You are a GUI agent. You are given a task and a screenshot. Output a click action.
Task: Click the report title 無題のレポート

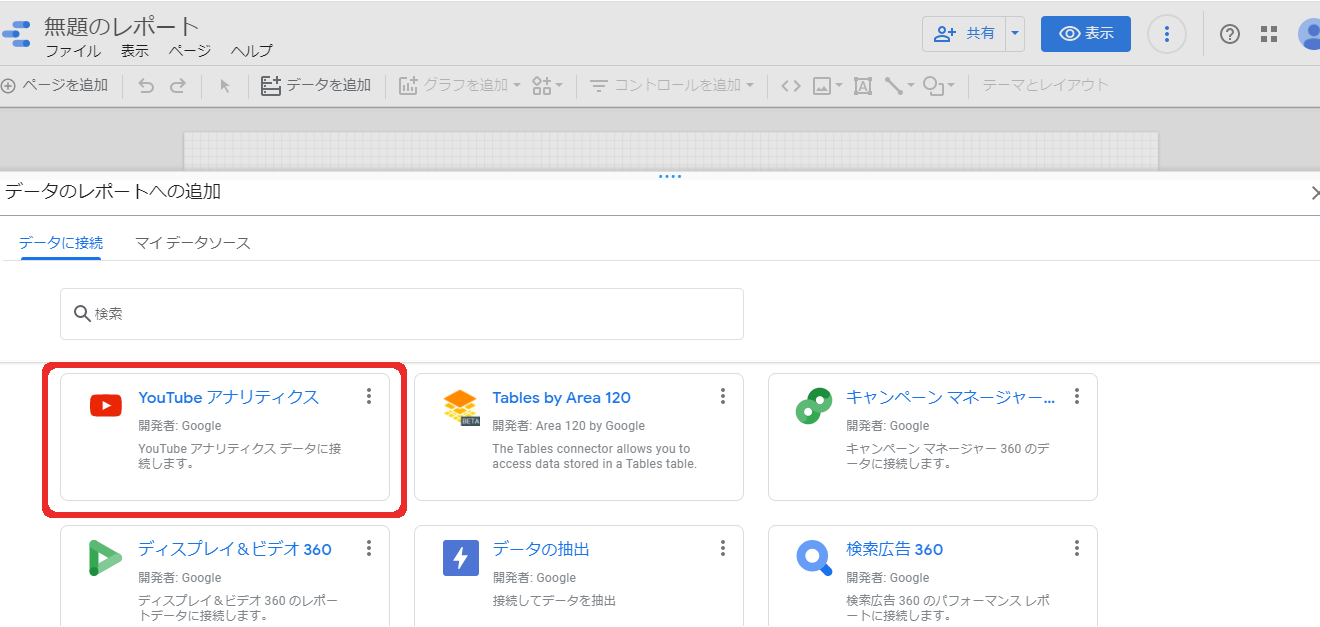[x=122, y=26]
